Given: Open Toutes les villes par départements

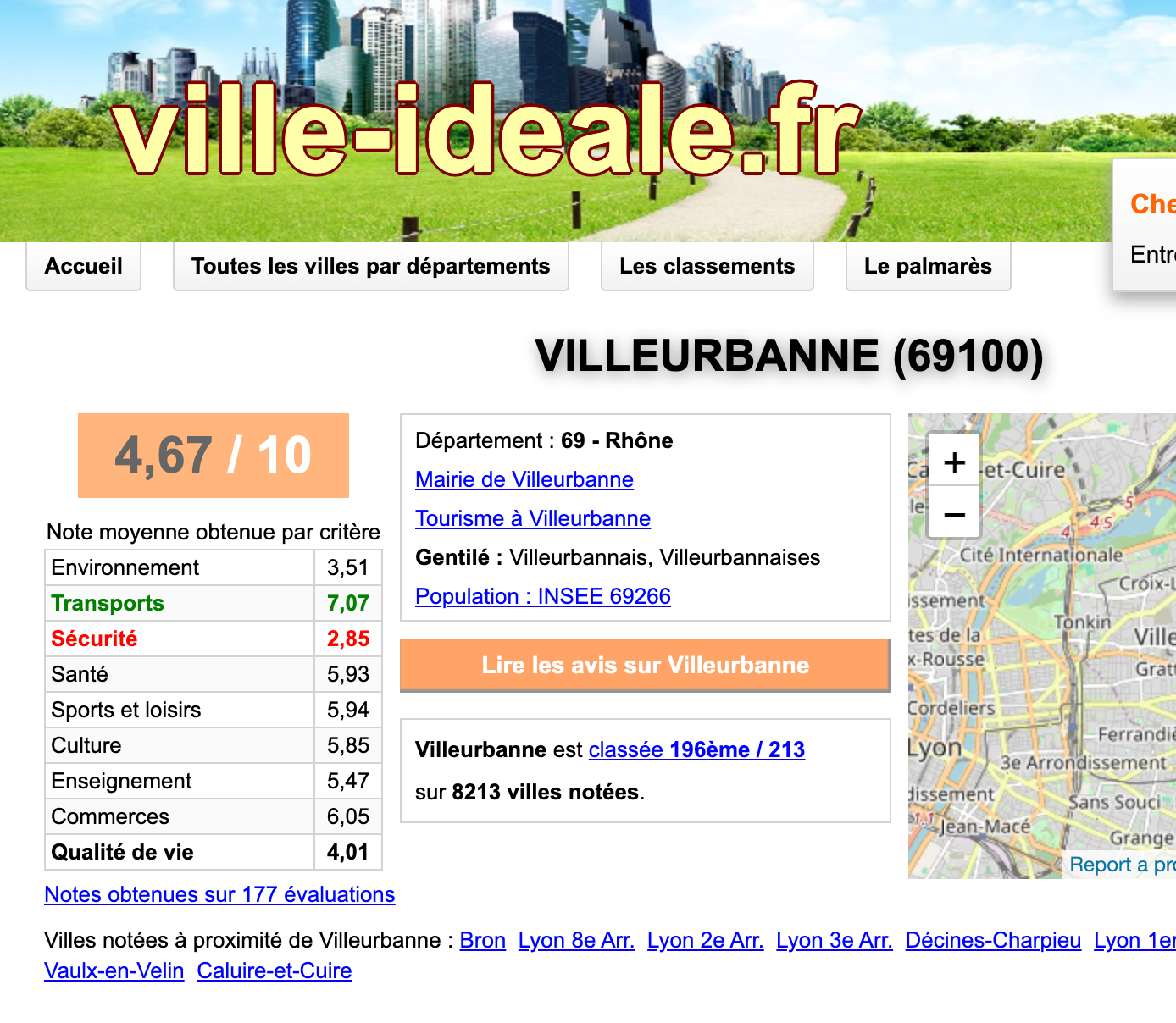Looking at the screenshot, I should (x=370, y=266).
